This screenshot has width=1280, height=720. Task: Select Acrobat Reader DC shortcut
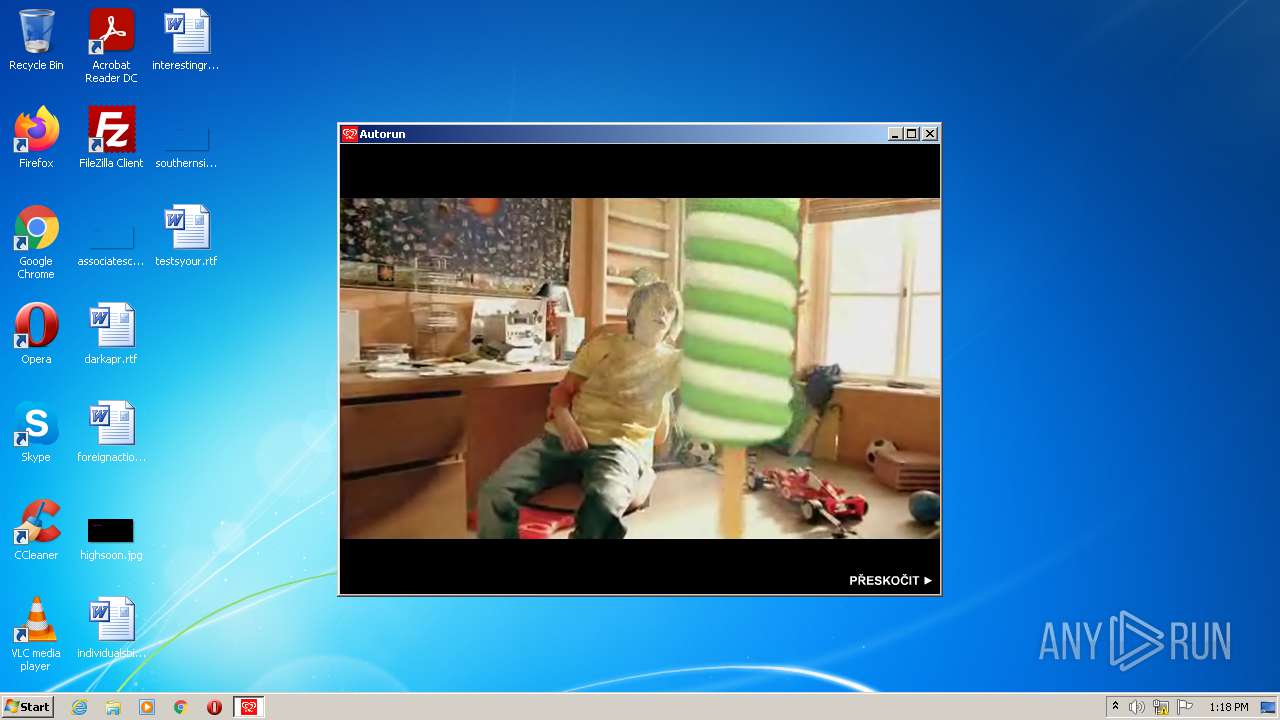point(111,46)
